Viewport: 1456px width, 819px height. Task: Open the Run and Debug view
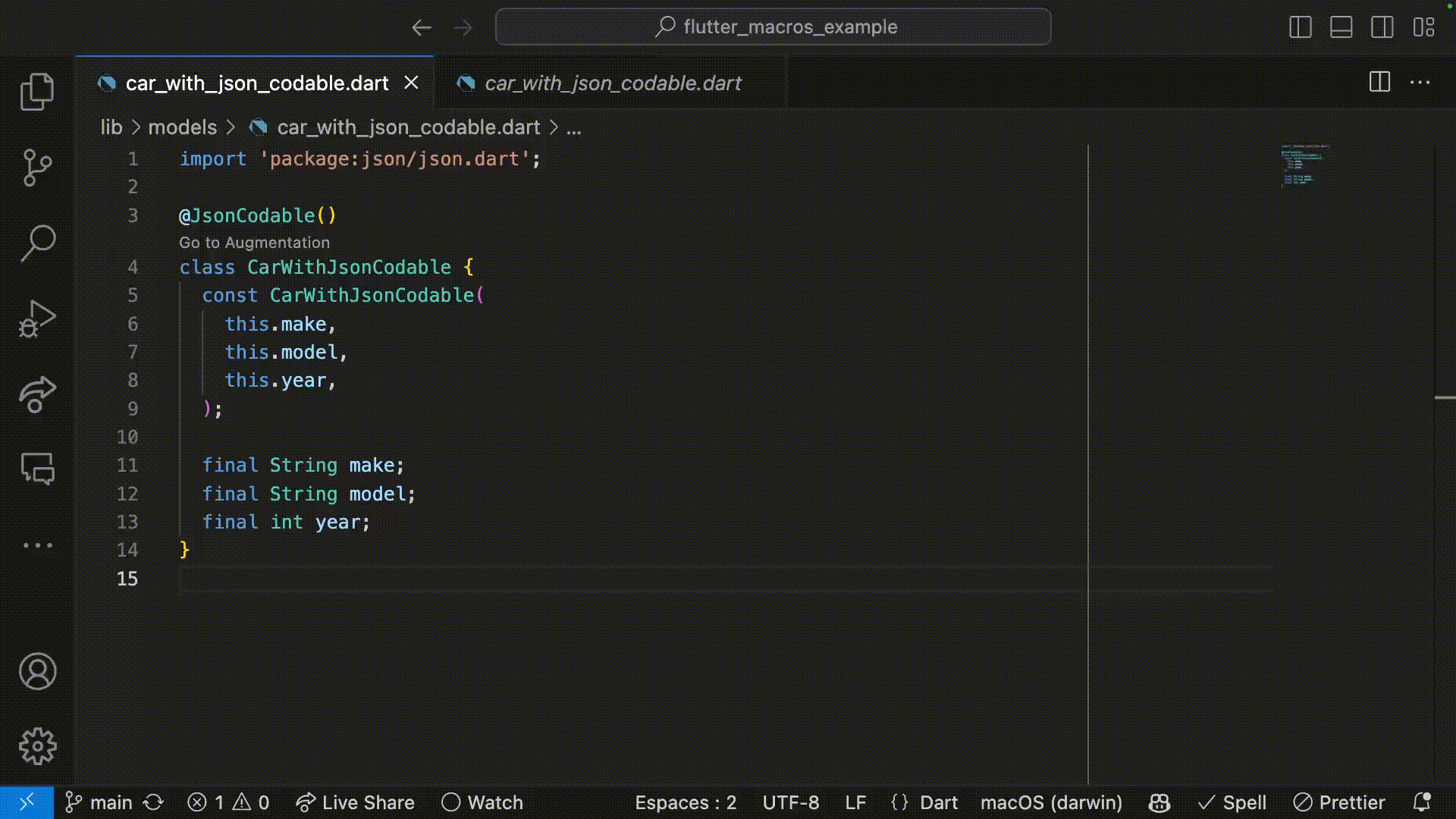[x=37, y=318]
